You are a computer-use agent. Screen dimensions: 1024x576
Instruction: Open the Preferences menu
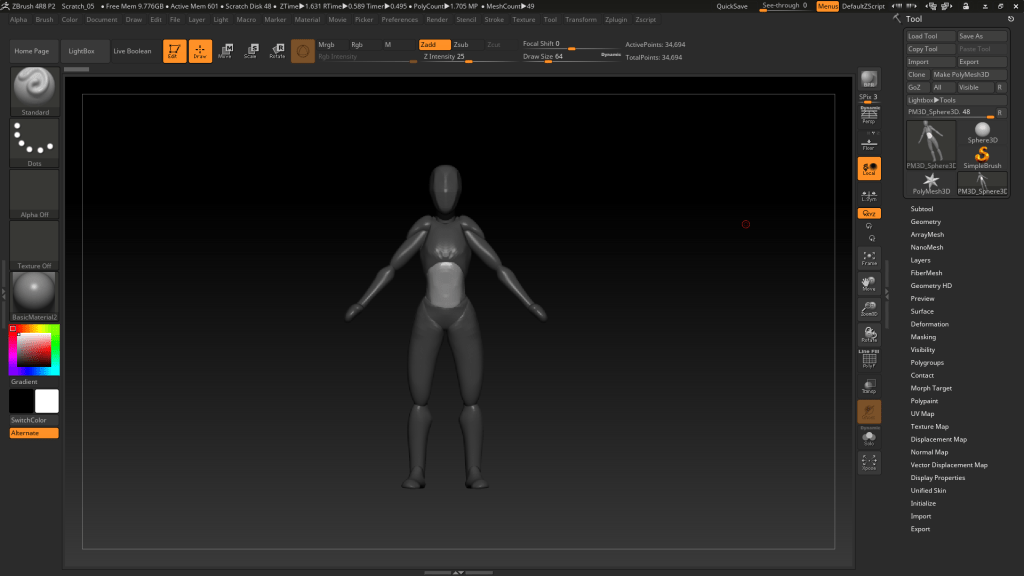tap(400, 19)
